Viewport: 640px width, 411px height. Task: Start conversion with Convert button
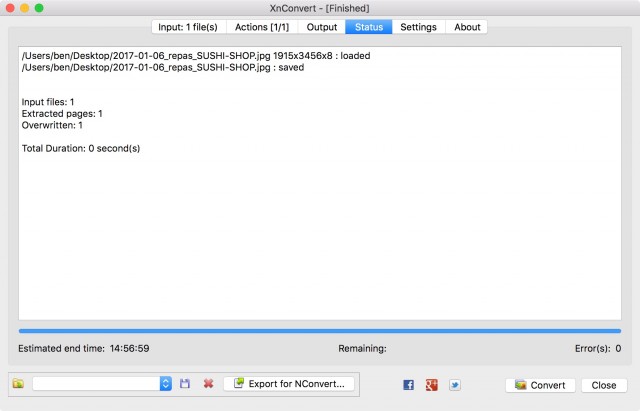540,385
